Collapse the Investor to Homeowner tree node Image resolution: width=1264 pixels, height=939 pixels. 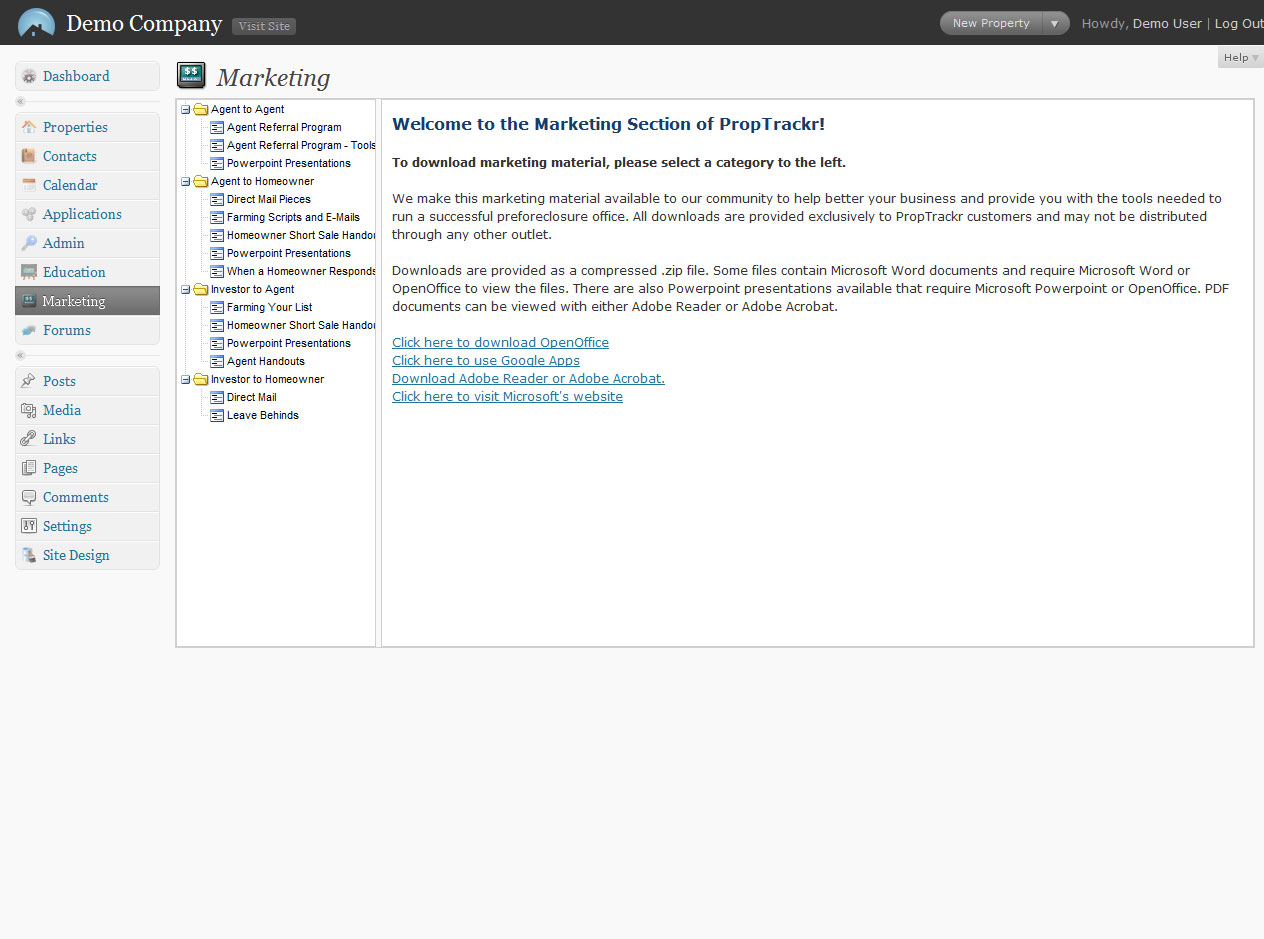pos(186,380)
